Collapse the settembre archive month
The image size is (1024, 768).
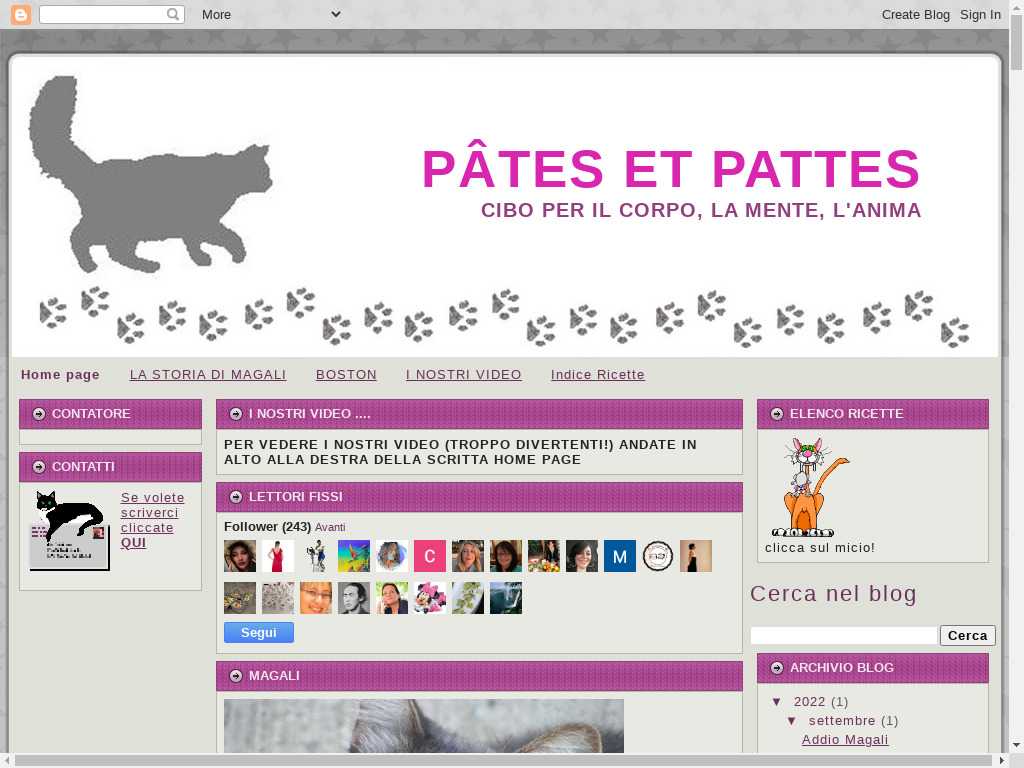tap(792, 721)
